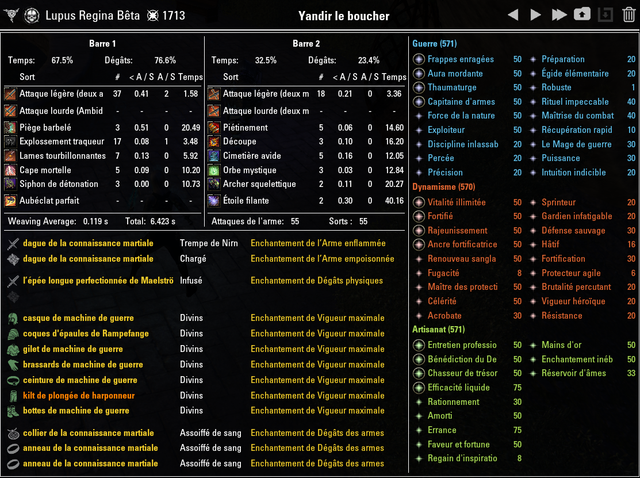Screen dimensions: 640x478
Task: Click the Piège barbelé skill icon
Action: (10, 127)
